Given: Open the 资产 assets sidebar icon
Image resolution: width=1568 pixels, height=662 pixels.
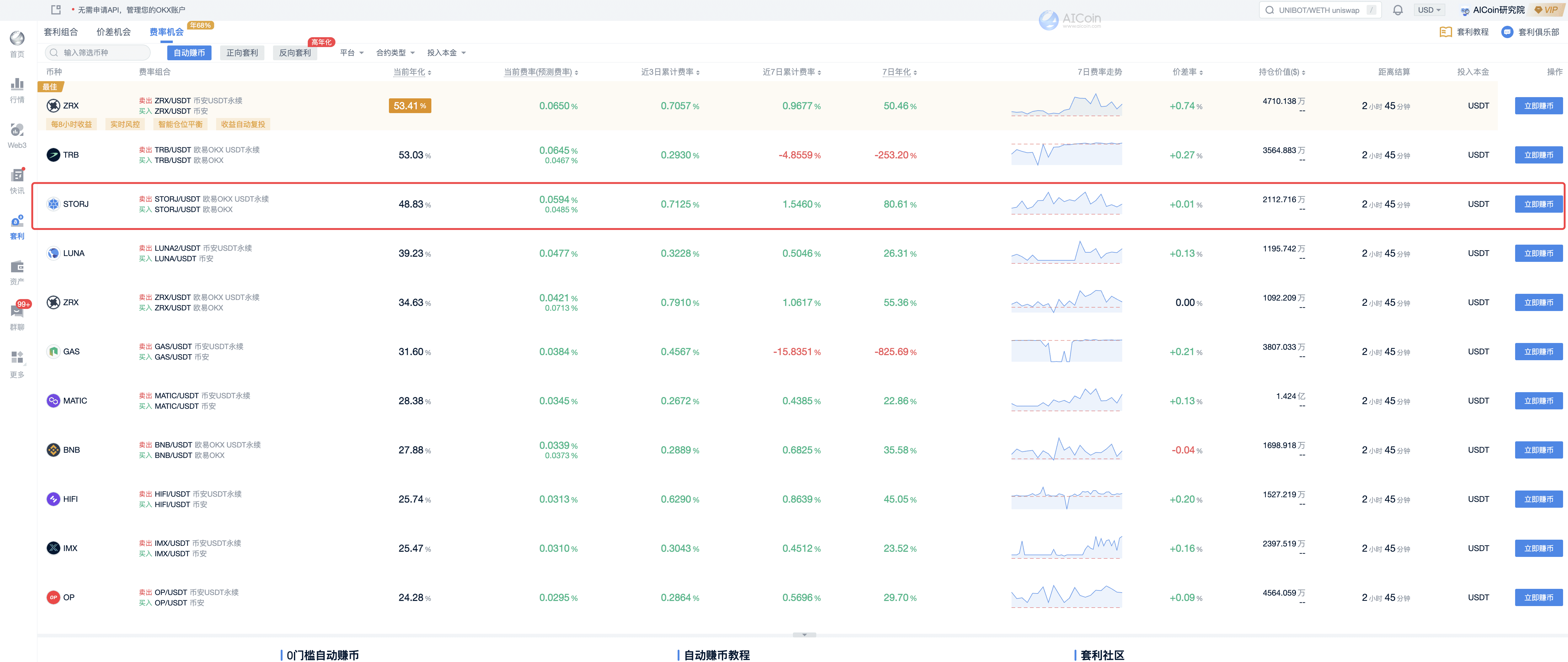Looking at the screenshot, I should pos(17,266).
